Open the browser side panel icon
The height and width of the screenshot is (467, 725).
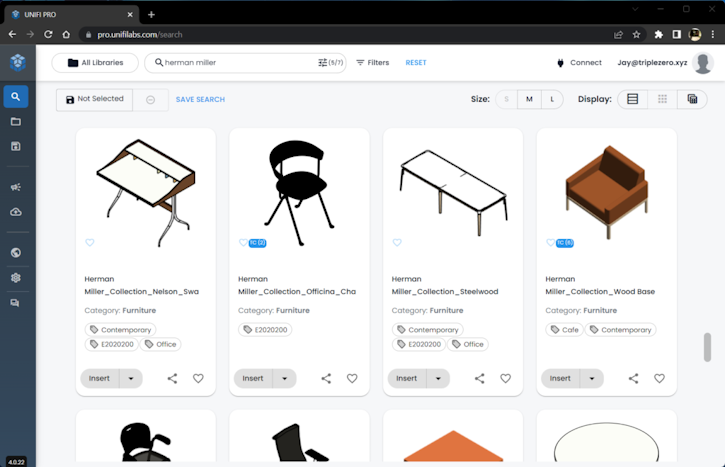676,35
